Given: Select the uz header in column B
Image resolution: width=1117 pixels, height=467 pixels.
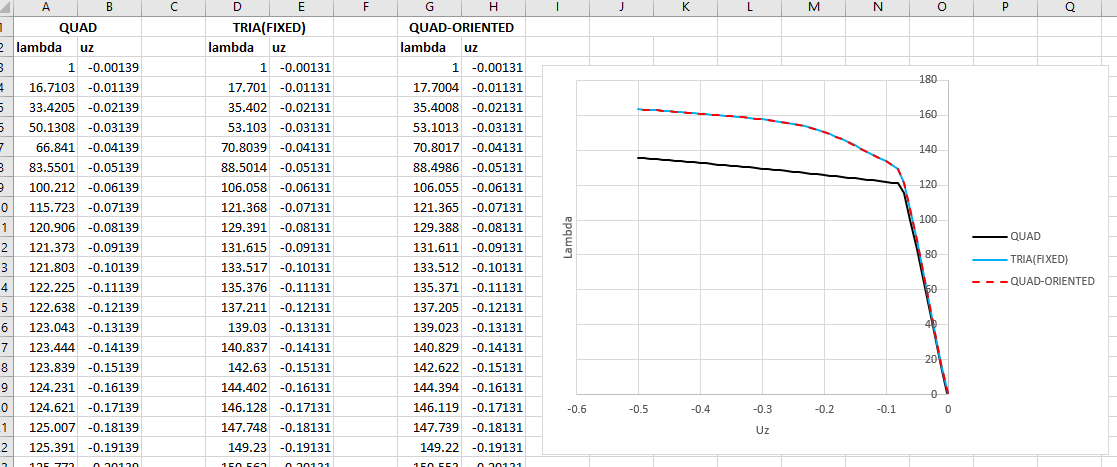Looking at the screenshot, I should pyautogui.click(x=110, y=48).
